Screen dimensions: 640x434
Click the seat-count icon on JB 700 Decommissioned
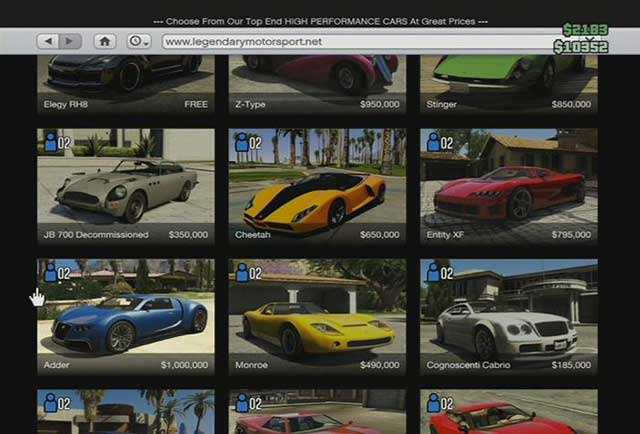[57, 143]
